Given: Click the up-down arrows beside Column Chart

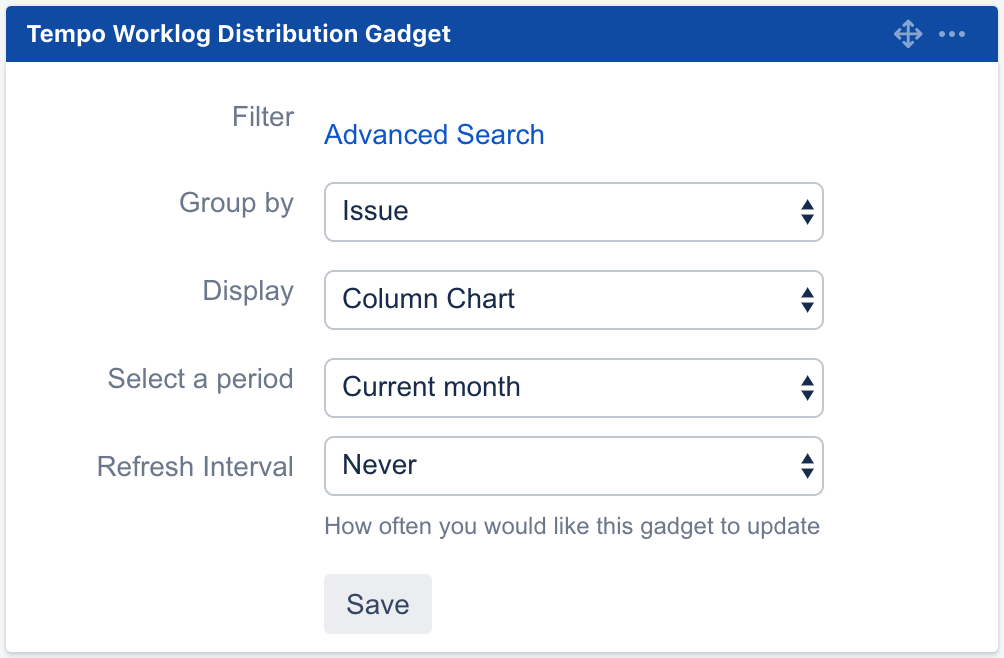Looking at the screenshot, I should (807, 300).
